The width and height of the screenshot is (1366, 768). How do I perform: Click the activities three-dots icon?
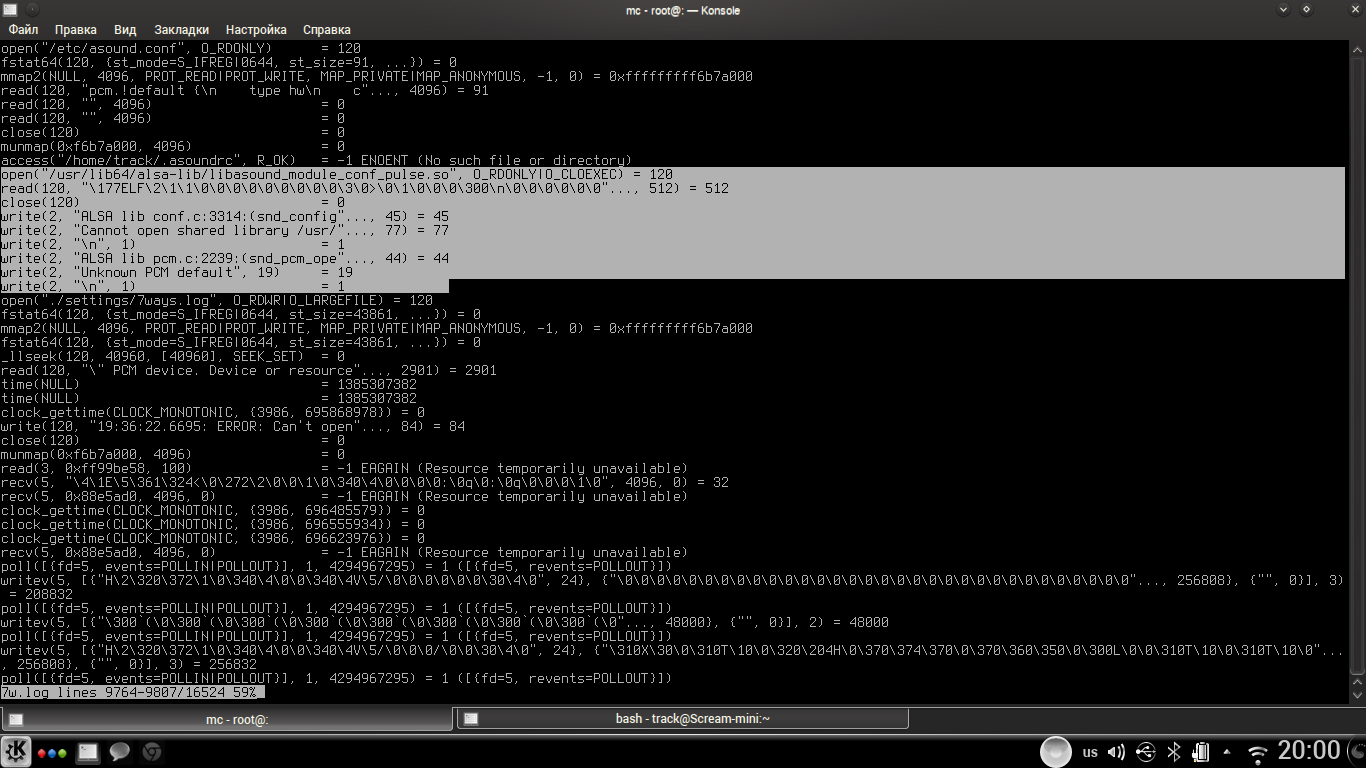[x=52, y=752]
